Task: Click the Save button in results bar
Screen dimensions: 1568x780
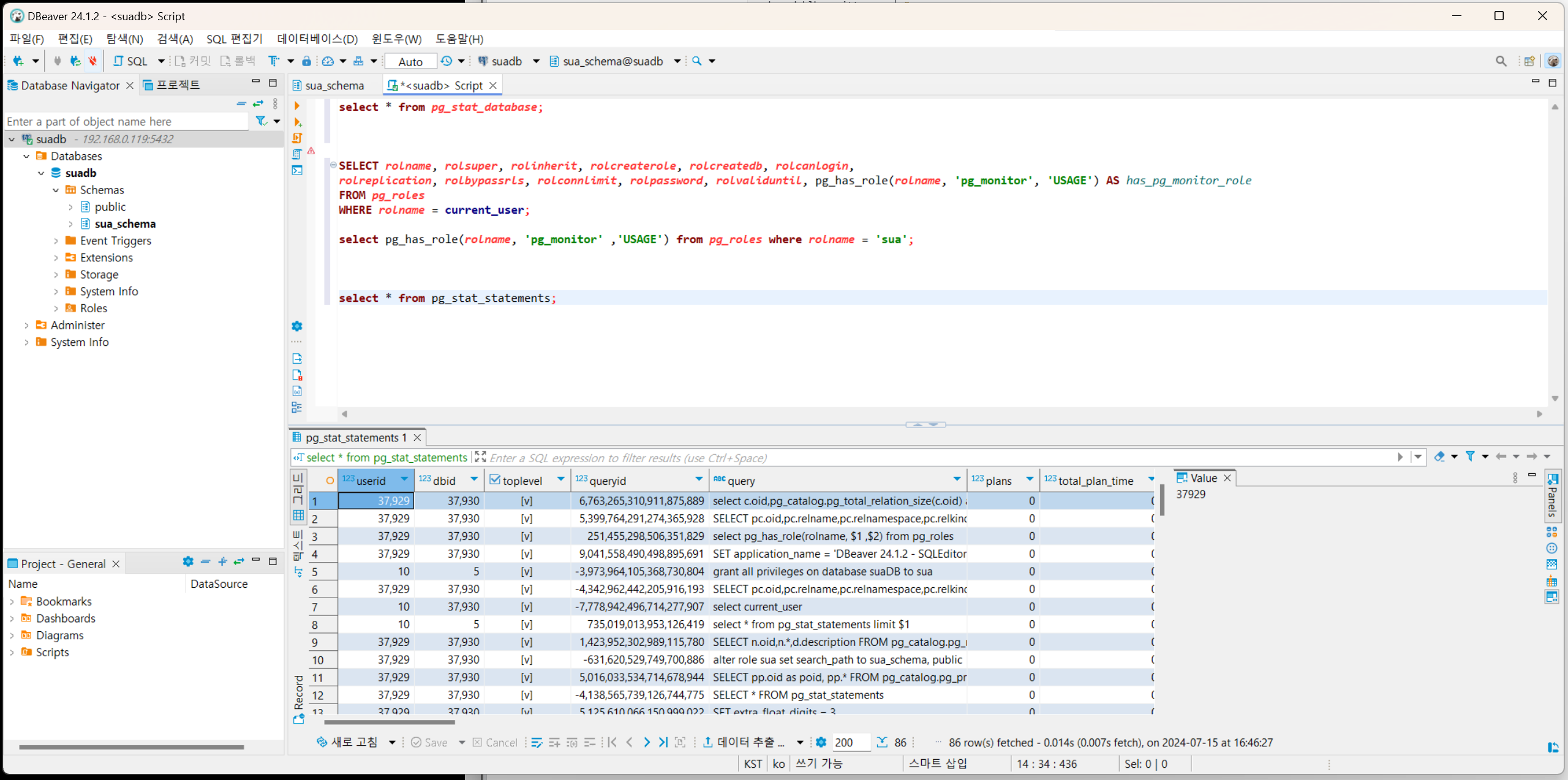Action: tap(429, 742)
